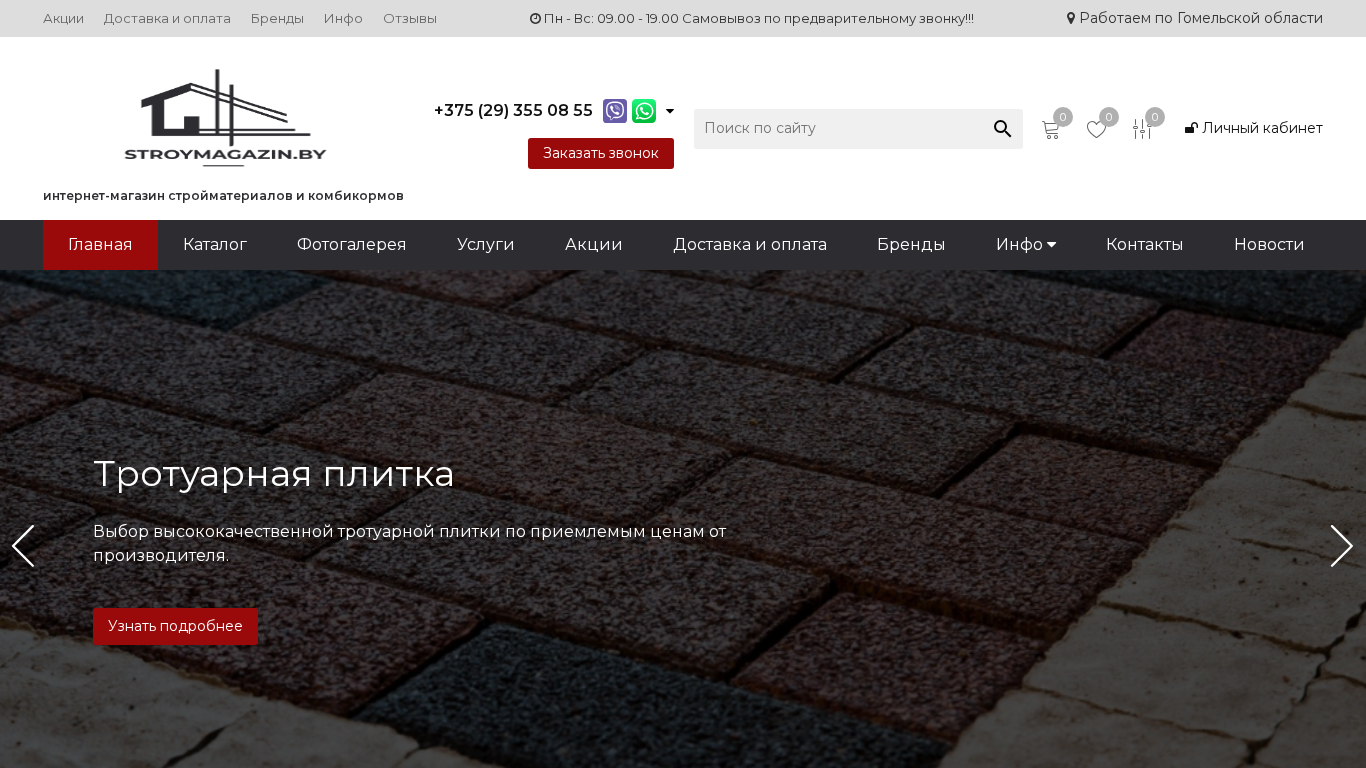Click Бренды link in top bar
This screenshot has width=1366, height=768.
point(277,19)
